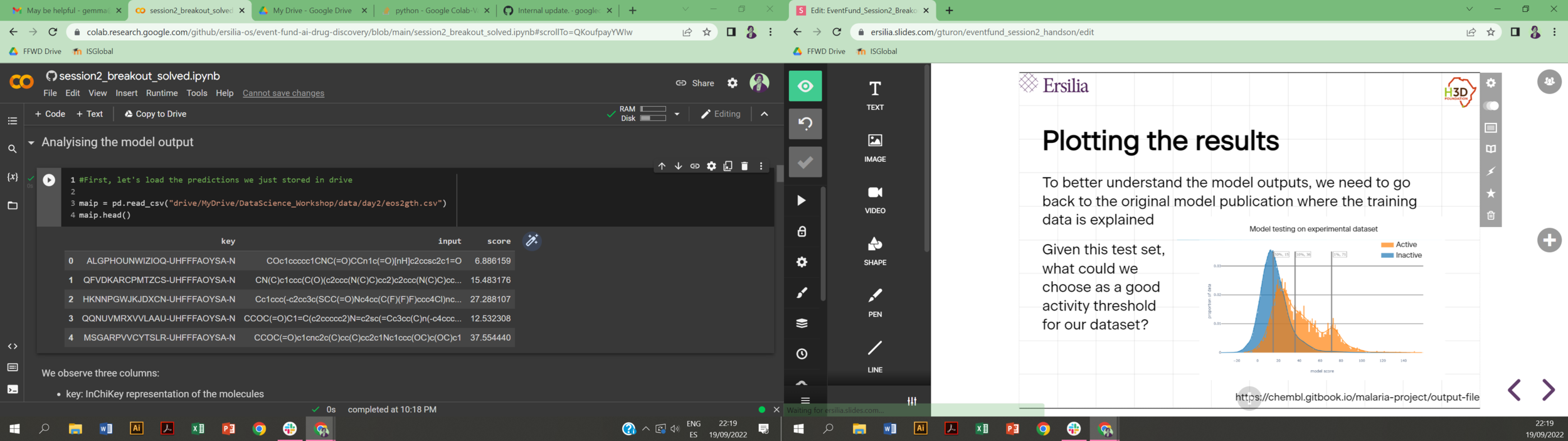Copy link to cell icon
This screenshot has height=441, width=1568.
pyautogui.click(x=695, y=166)
